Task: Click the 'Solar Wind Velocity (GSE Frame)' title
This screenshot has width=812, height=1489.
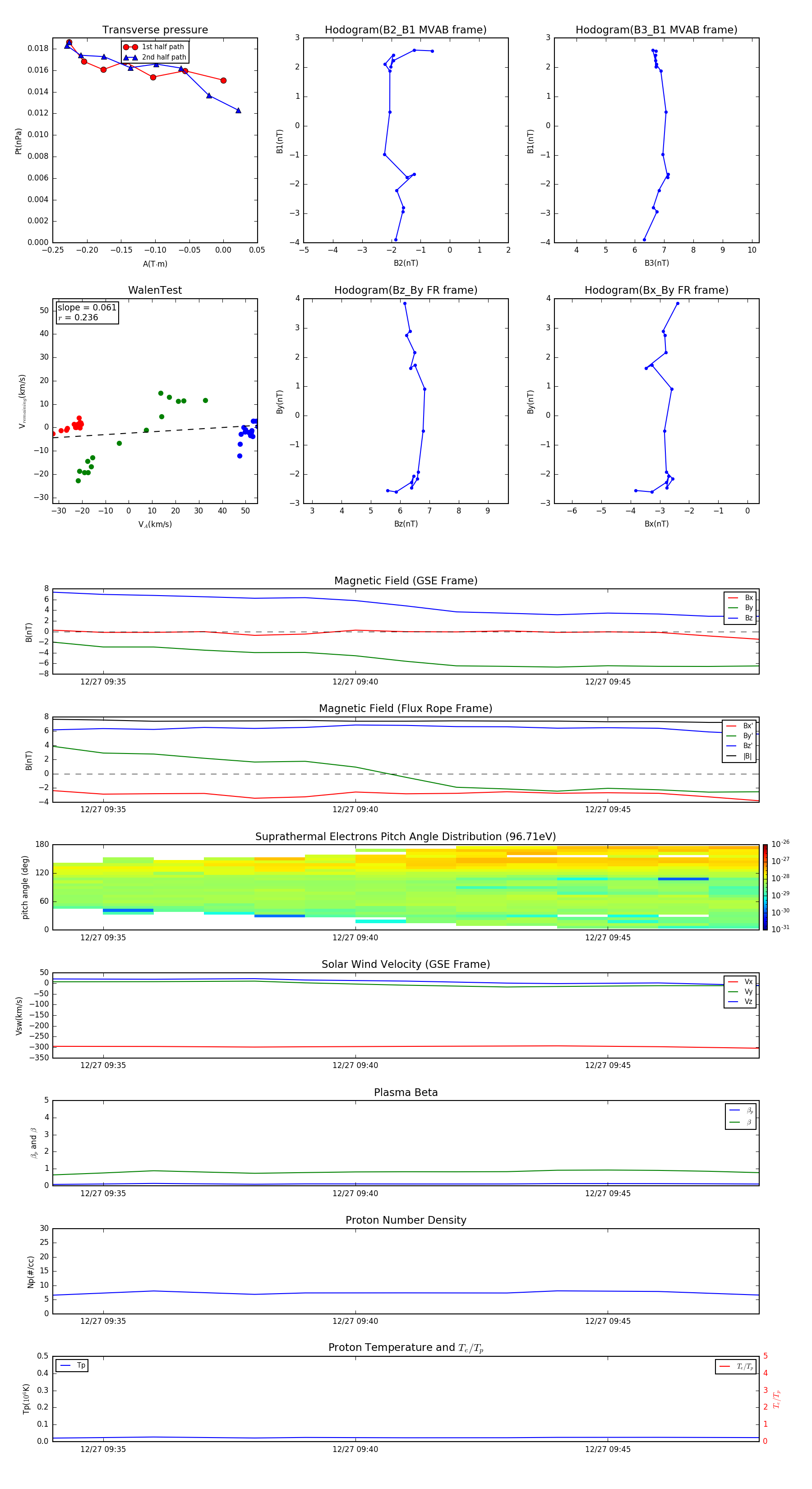Action: tap(406, 965)
